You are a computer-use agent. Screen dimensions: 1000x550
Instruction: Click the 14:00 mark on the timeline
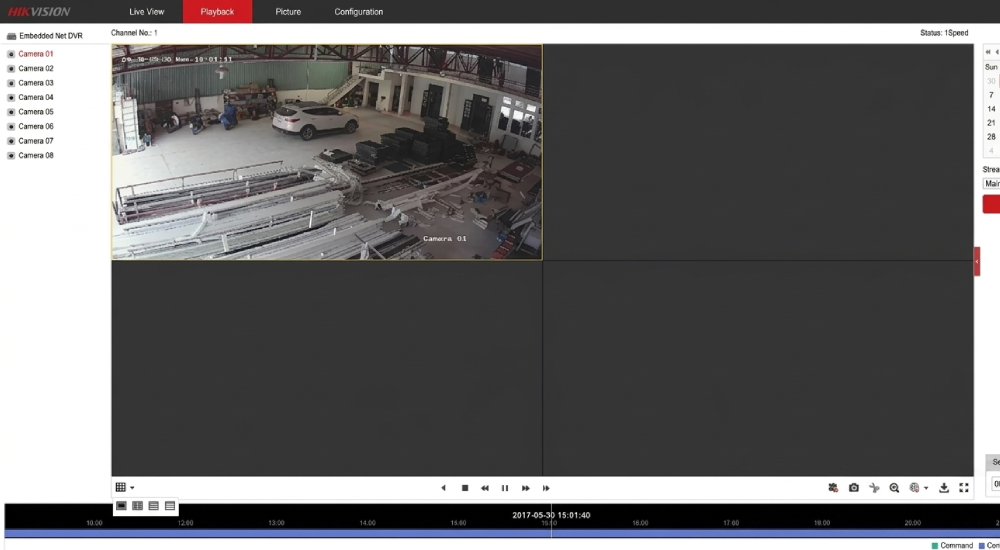(367, 523)
